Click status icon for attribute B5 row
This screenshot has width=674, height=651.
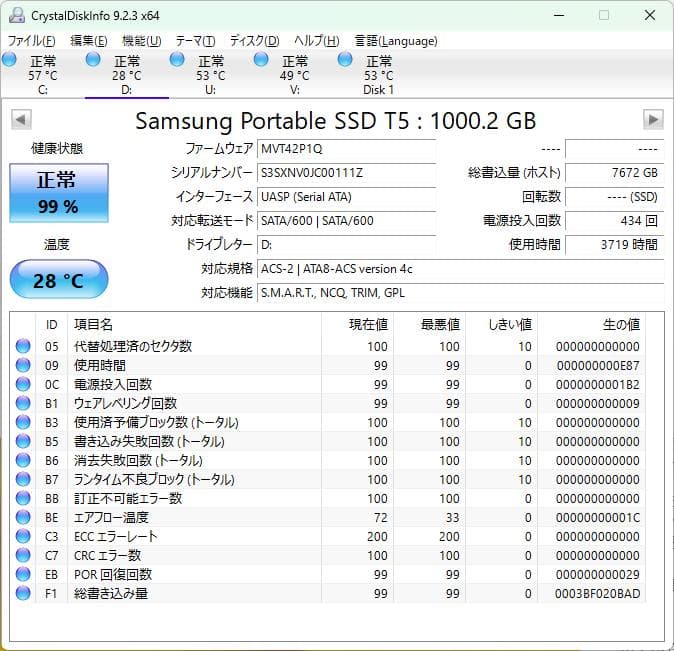(23, 441)
